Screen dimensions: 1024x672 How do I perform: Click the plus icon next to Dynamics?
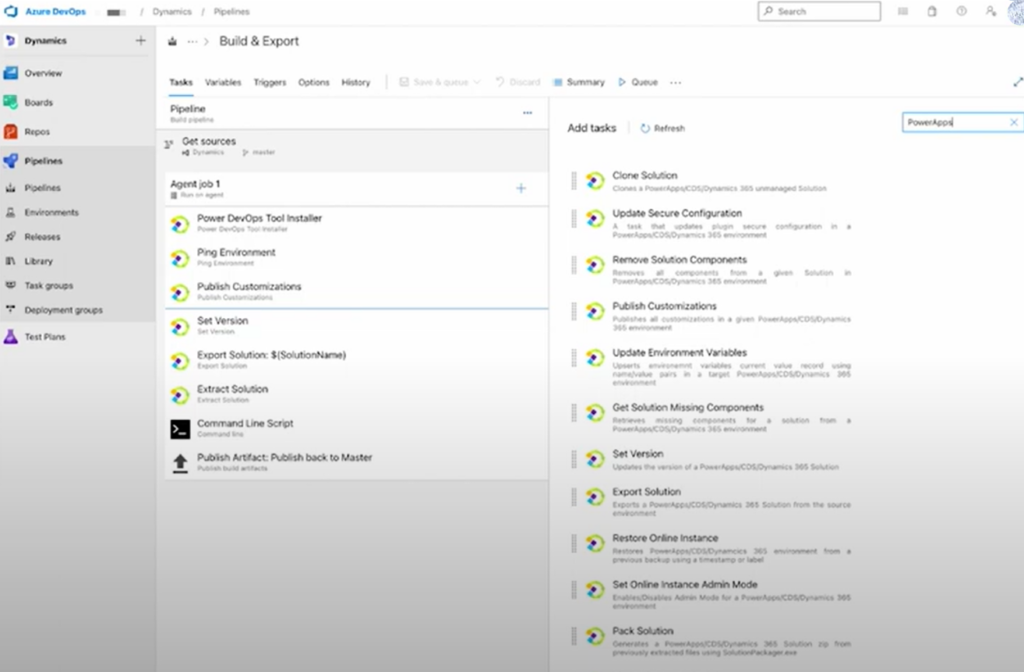[140, 41]
